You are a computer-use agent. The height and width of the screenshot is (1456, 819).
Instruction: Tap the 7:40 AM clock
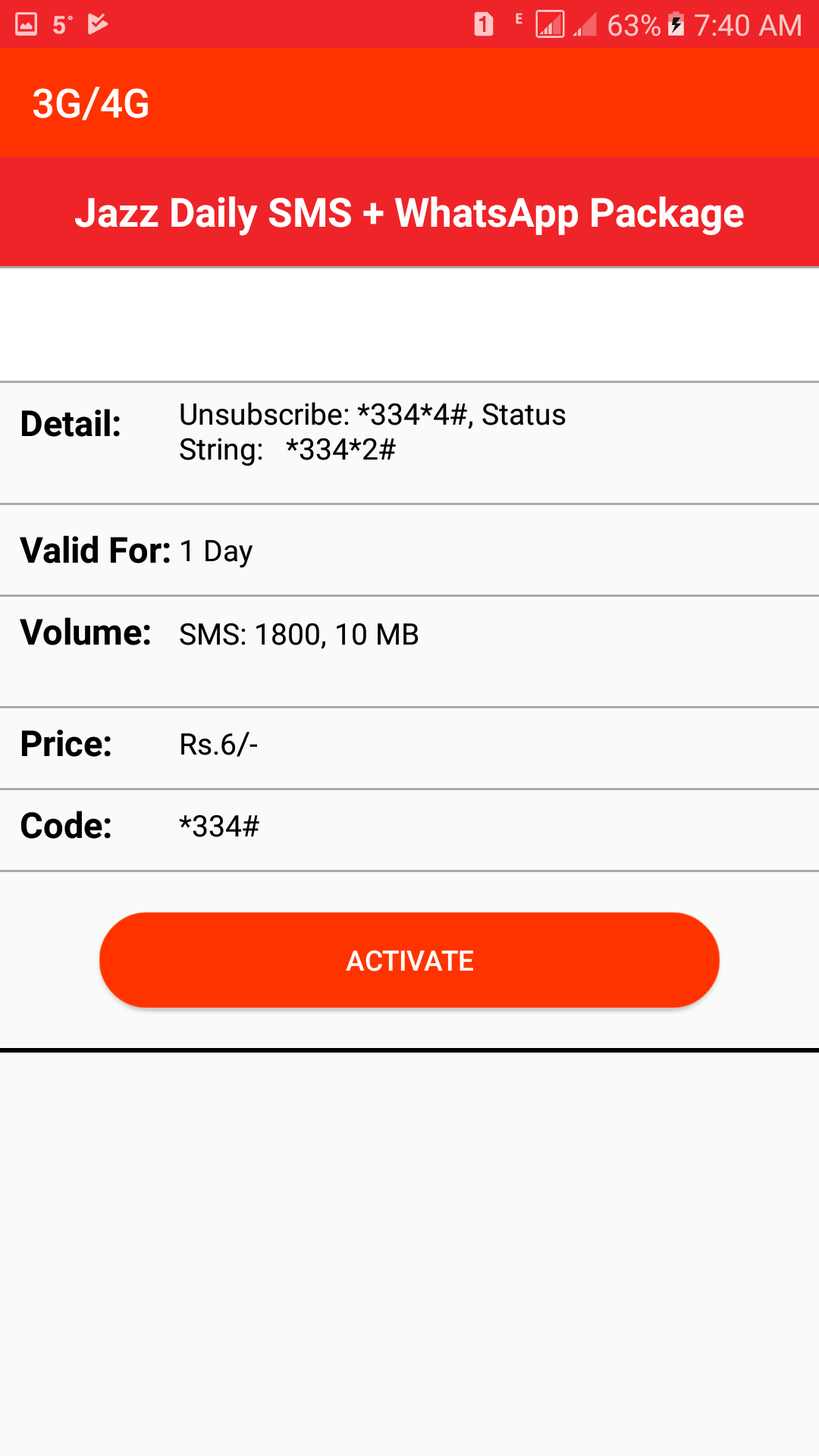[748, 25]
